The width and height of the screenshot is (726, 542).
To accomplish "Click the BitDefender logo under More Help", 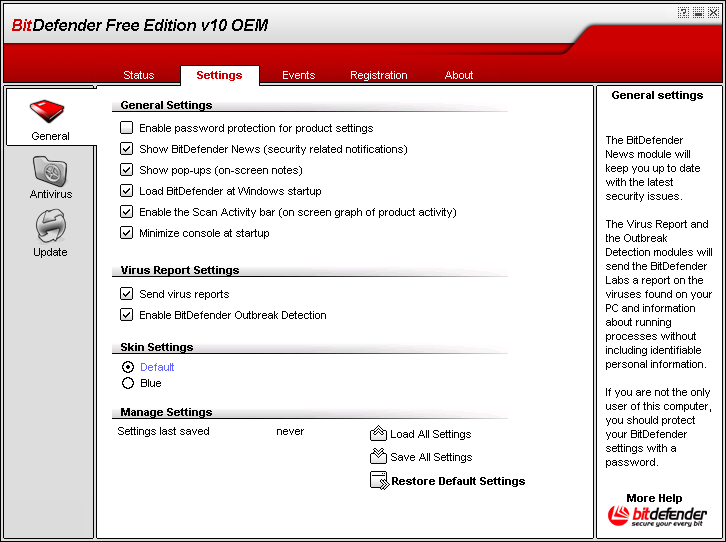I will tap(657, 515).
